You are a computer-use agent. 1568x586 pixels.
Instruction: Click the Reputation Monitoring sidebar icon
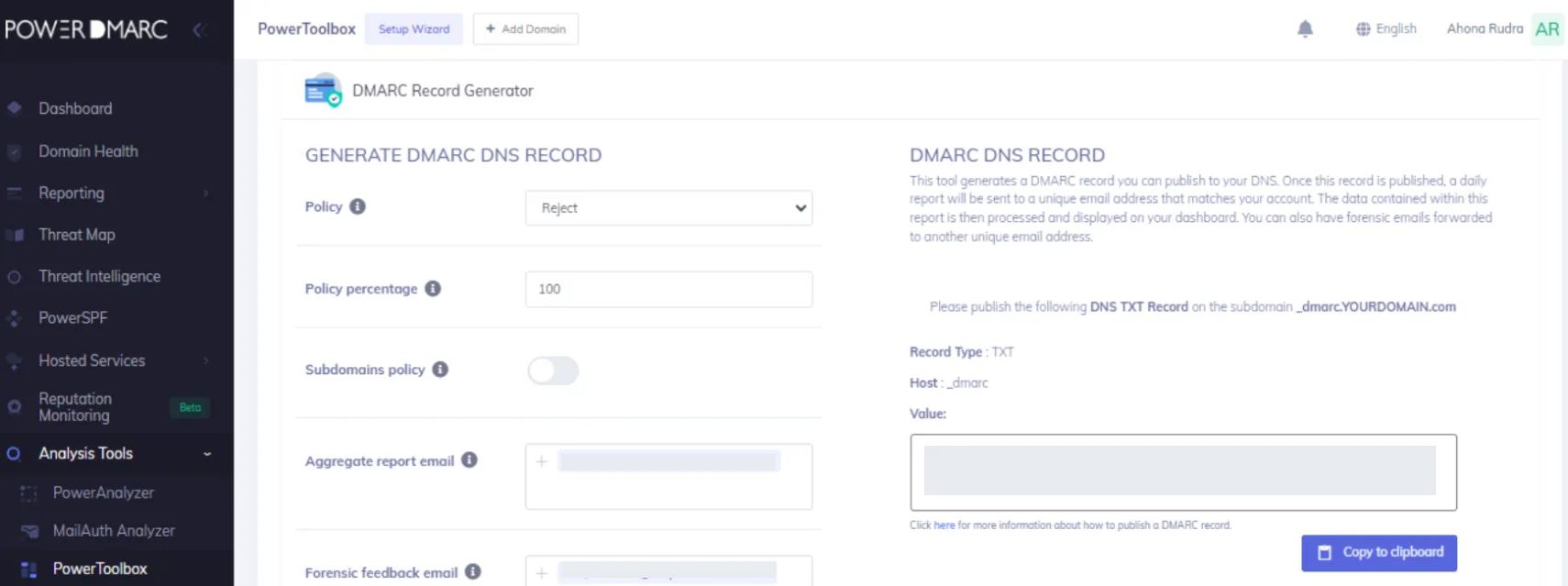click(15, 406)
